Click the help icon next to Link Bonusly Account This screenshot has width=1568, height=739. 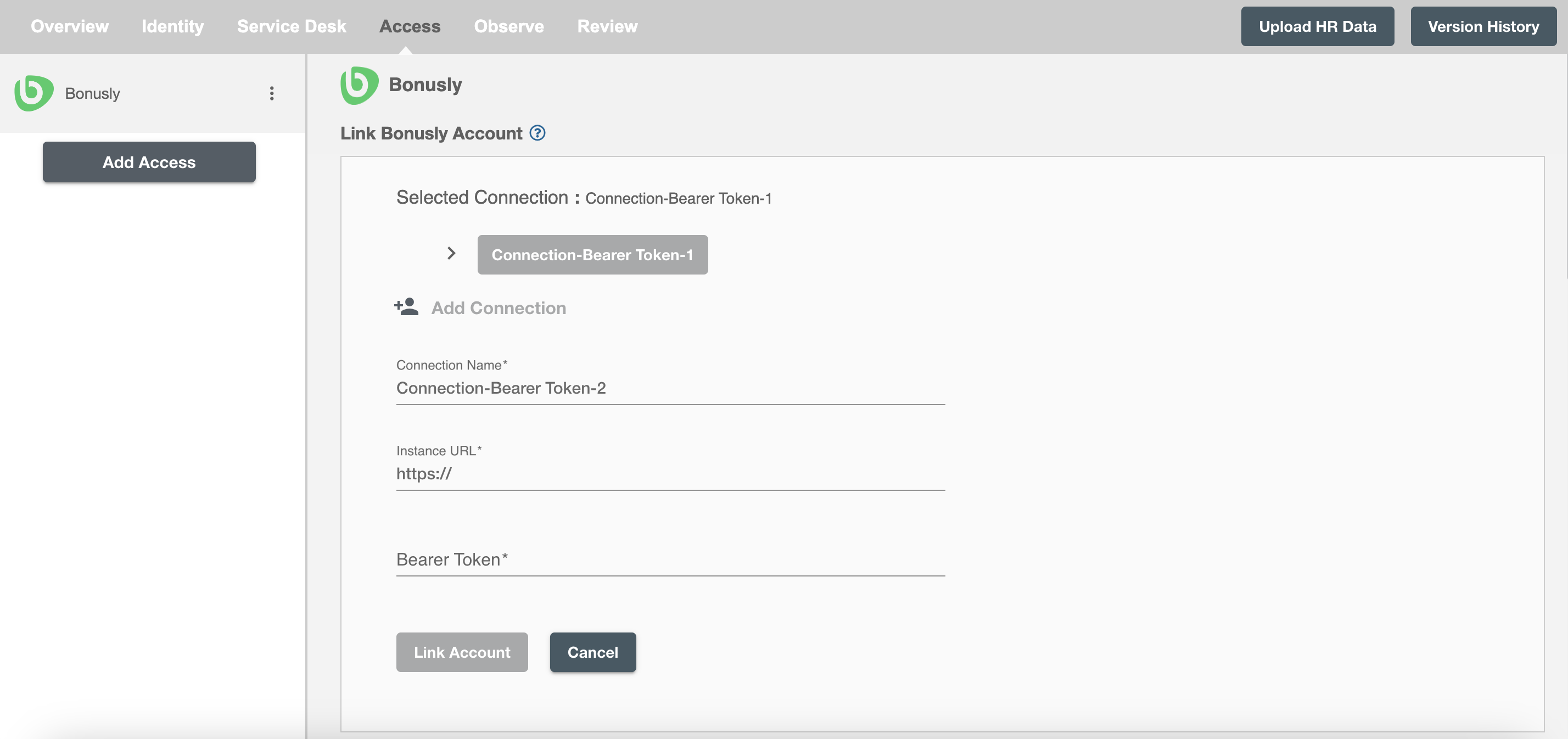538,132
